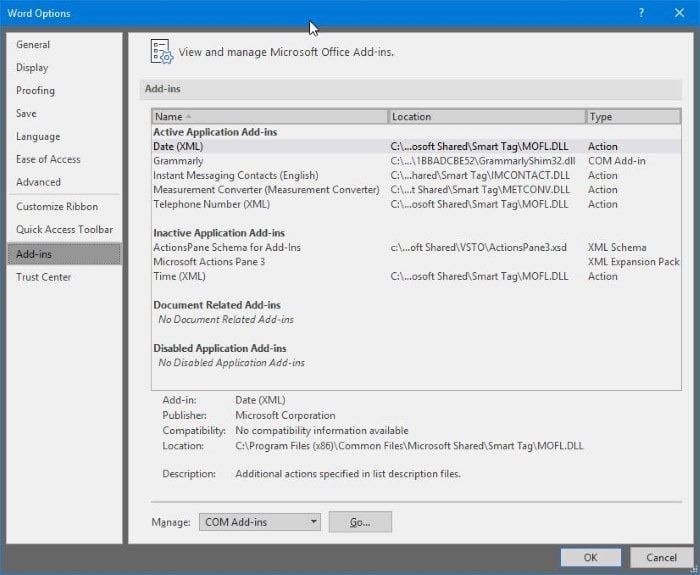Click Microsoft Corporation publisher text

tap(285, 416)
